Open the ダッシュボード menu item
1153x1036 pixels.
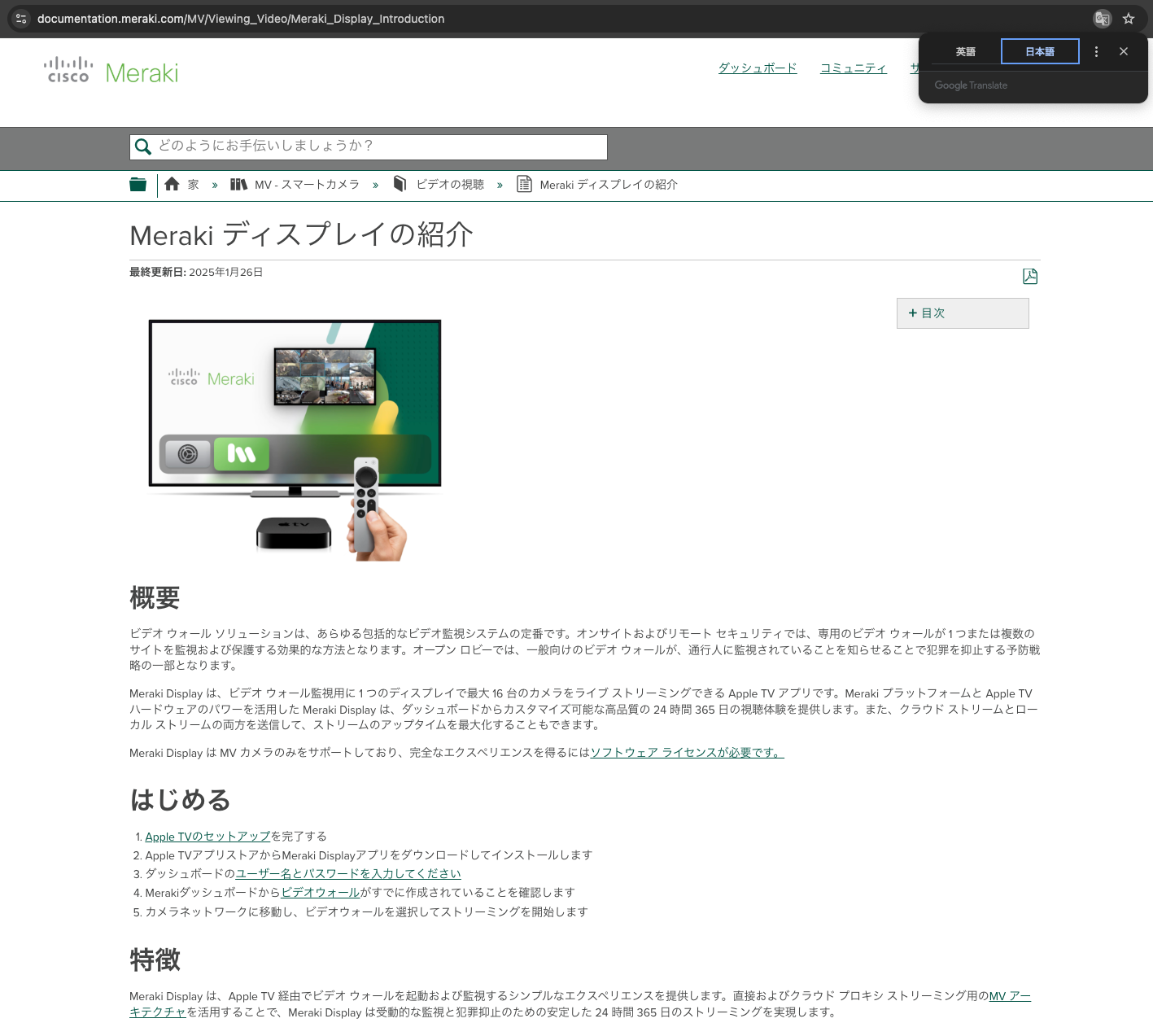click(757, 68)
